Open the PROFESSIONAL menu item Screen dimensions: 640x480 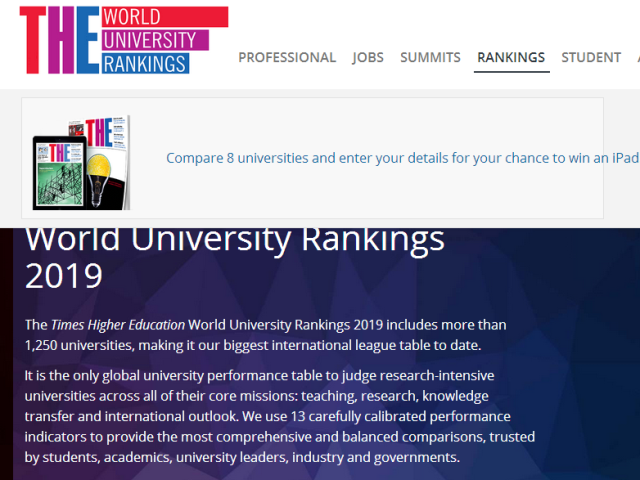(287, 58)
